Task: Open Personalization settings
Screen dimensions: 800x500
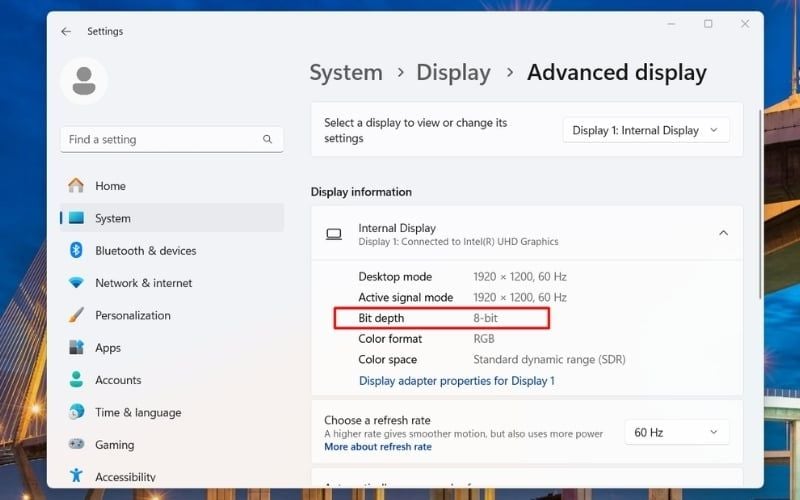Action: pos(132,315)
